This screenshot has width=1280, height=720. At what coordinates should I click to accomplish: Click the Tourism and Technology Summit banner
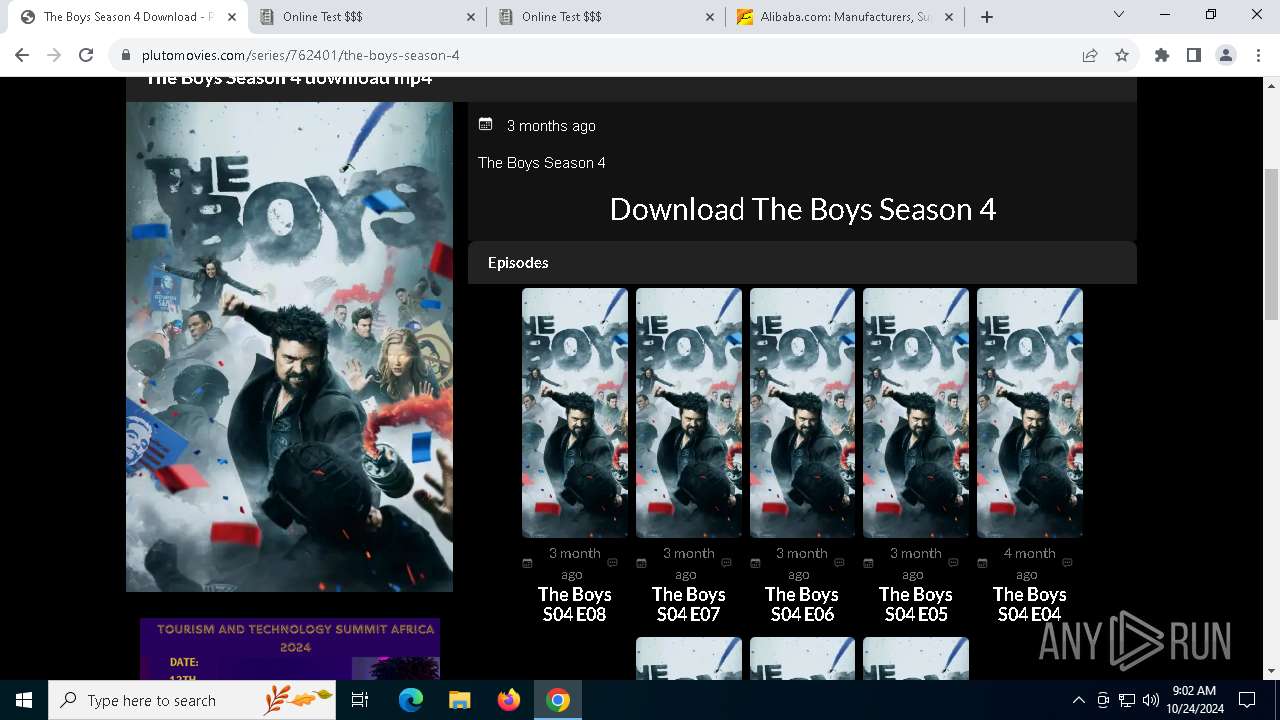point(290,649)
